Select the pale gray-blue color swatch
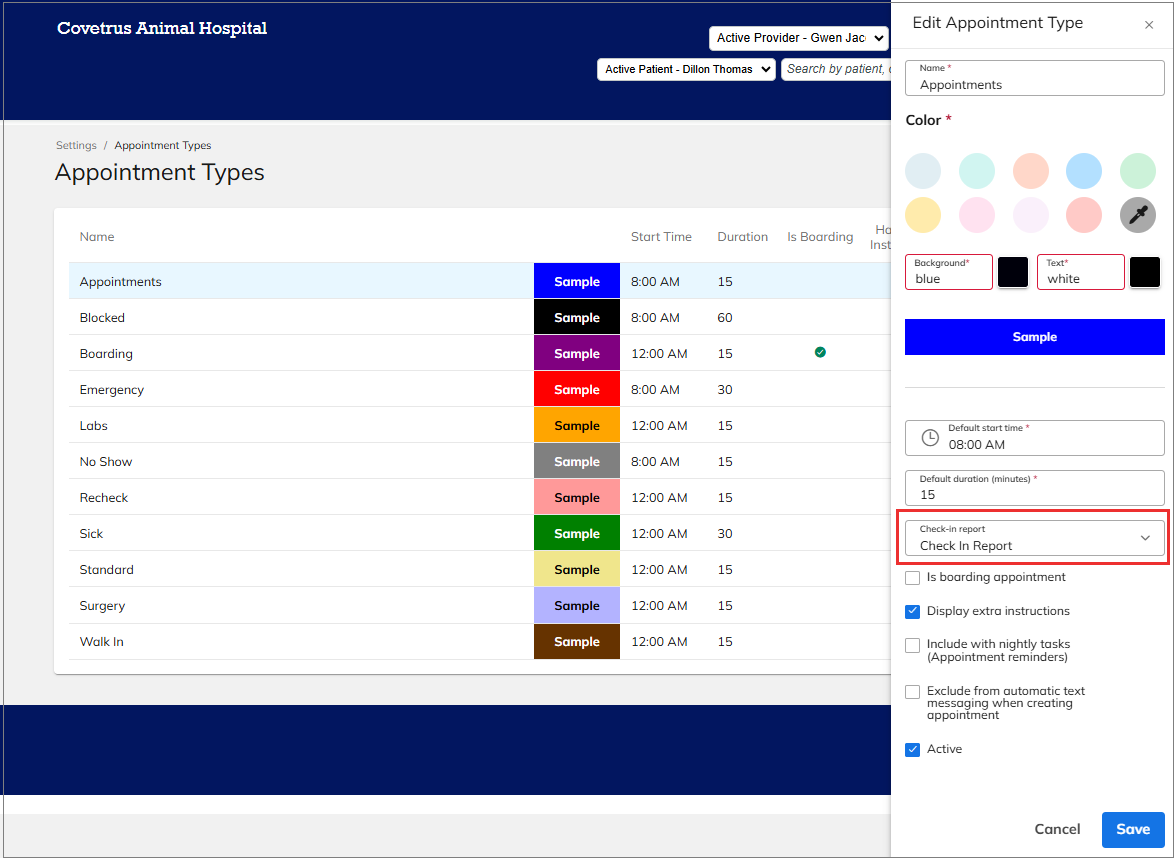This screenshot has width=1174, height=858. click(x=922, y=171)
